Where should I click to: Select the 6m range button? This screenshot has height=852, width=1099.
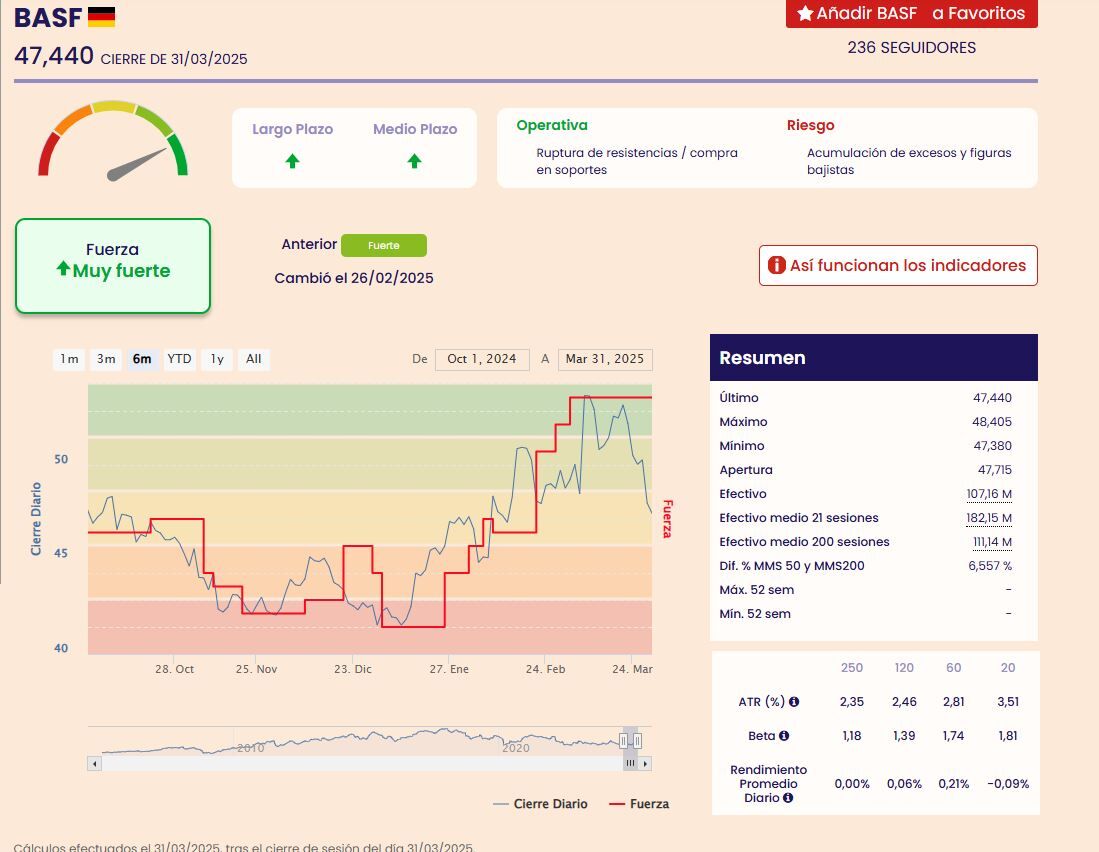(142, 359)
